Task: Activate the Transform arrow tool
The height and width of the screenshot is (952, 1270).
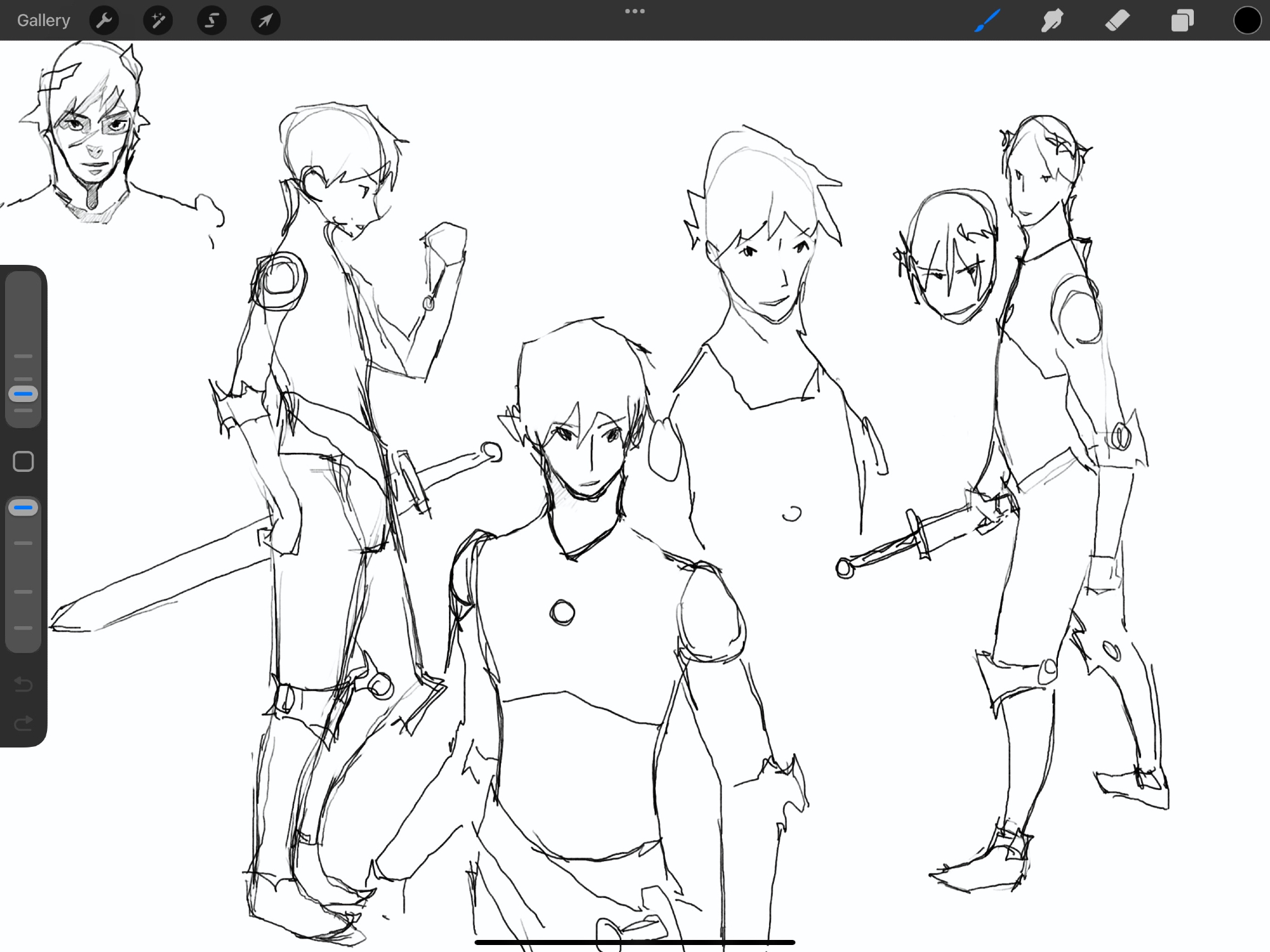Action: 265,20
